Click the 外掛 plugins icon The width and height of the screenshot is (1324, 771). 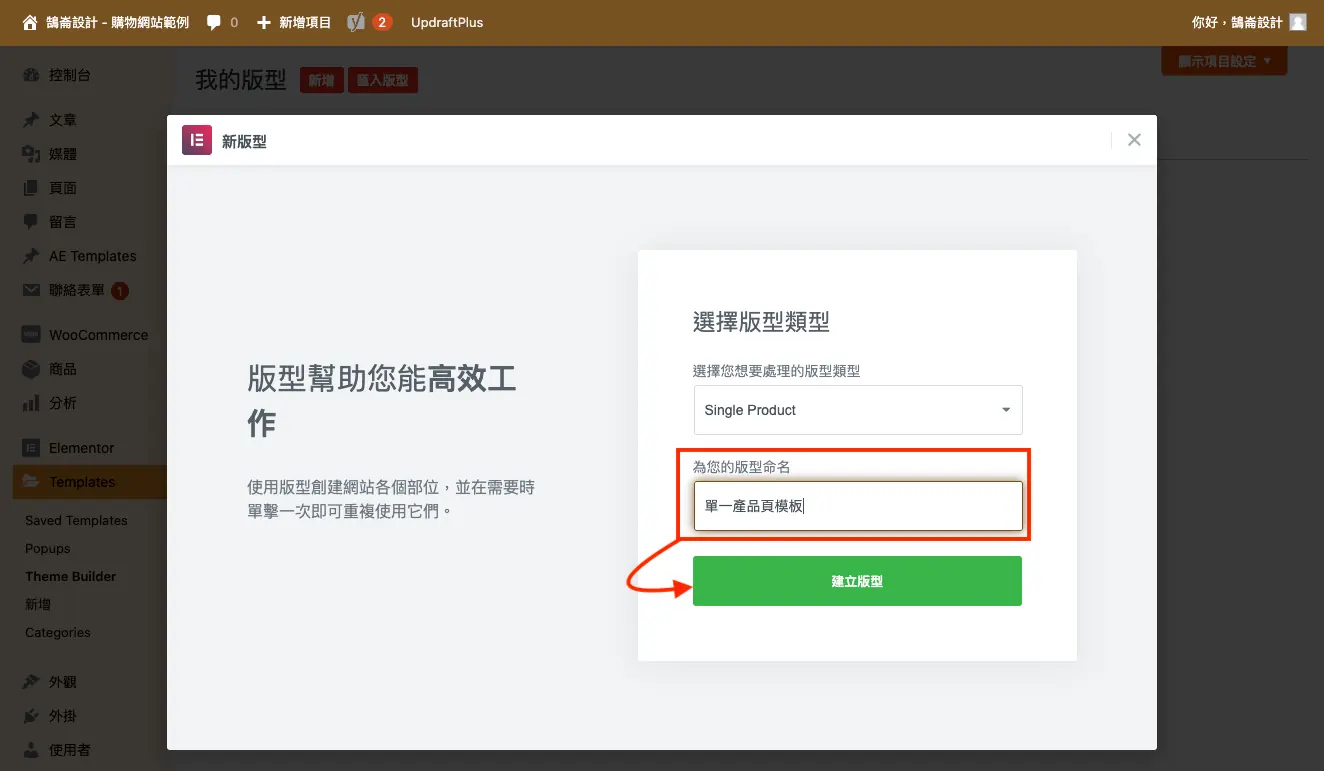[x=31, y=716]
